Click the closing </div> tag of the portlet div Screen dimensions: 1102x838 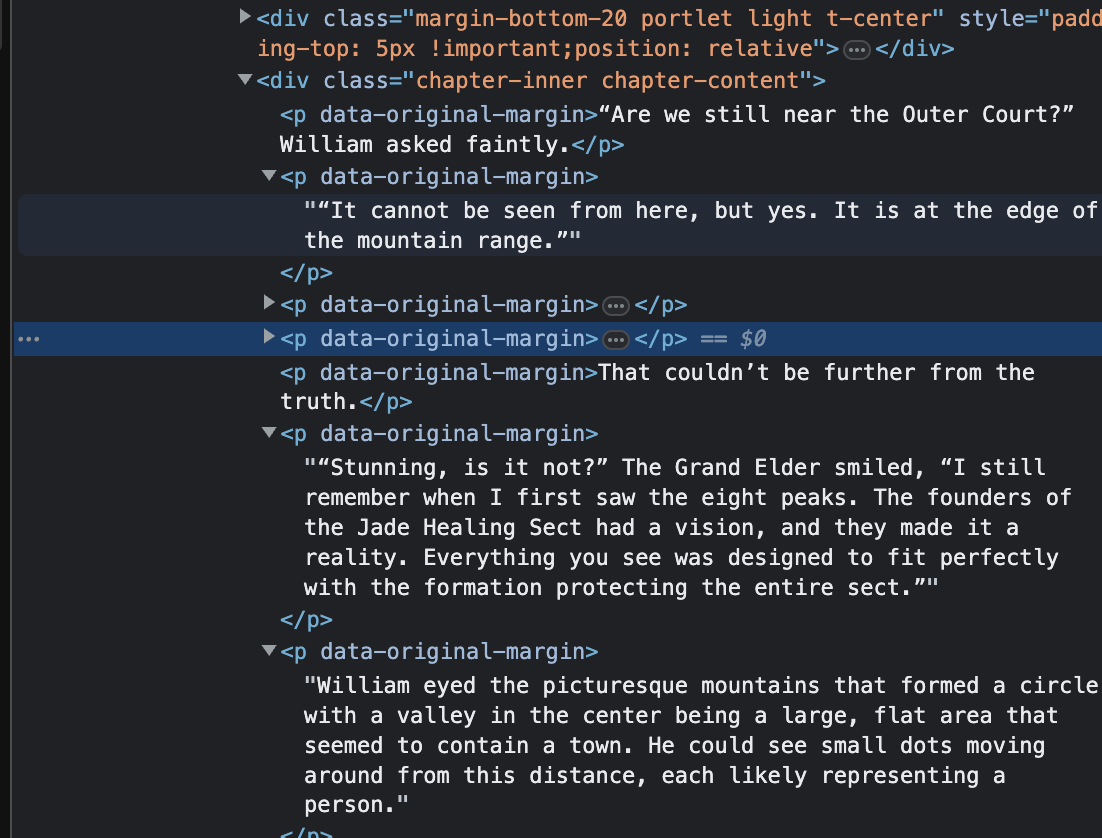(x=914, y=49)
